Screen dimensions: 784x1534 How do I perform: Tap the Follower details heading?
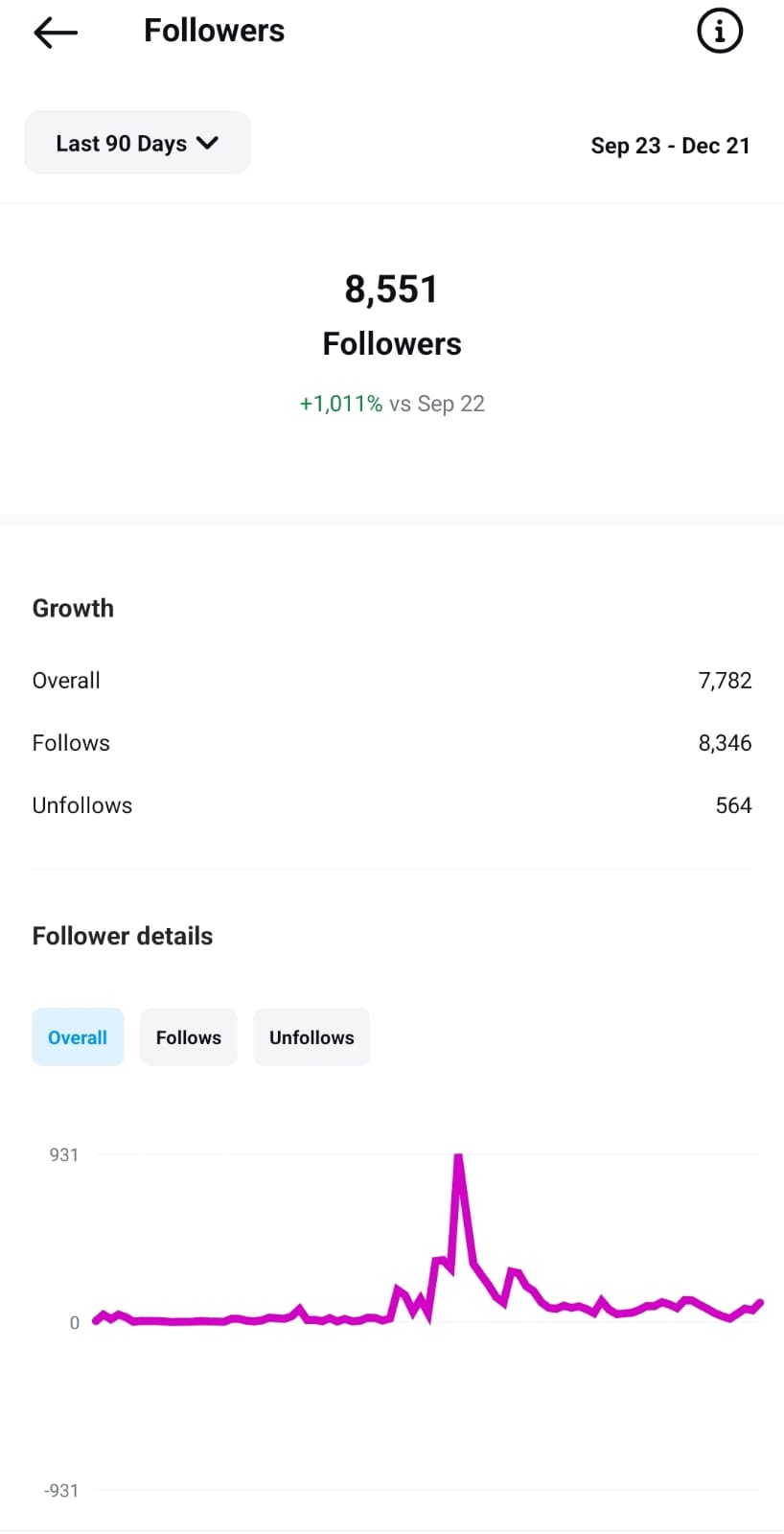pyautogui.click(x=123, y=936)
